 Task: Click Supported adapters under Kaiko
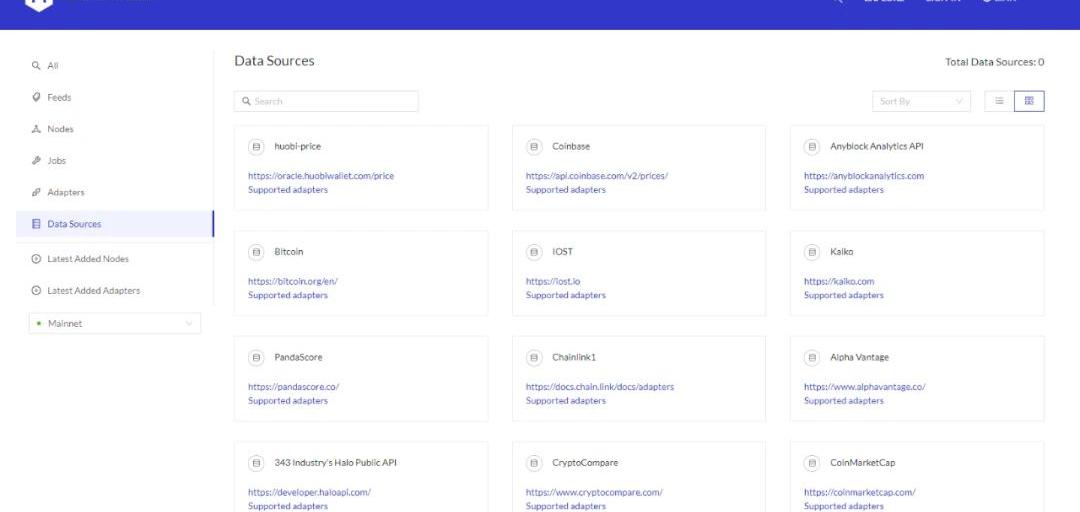pos(843,295)
